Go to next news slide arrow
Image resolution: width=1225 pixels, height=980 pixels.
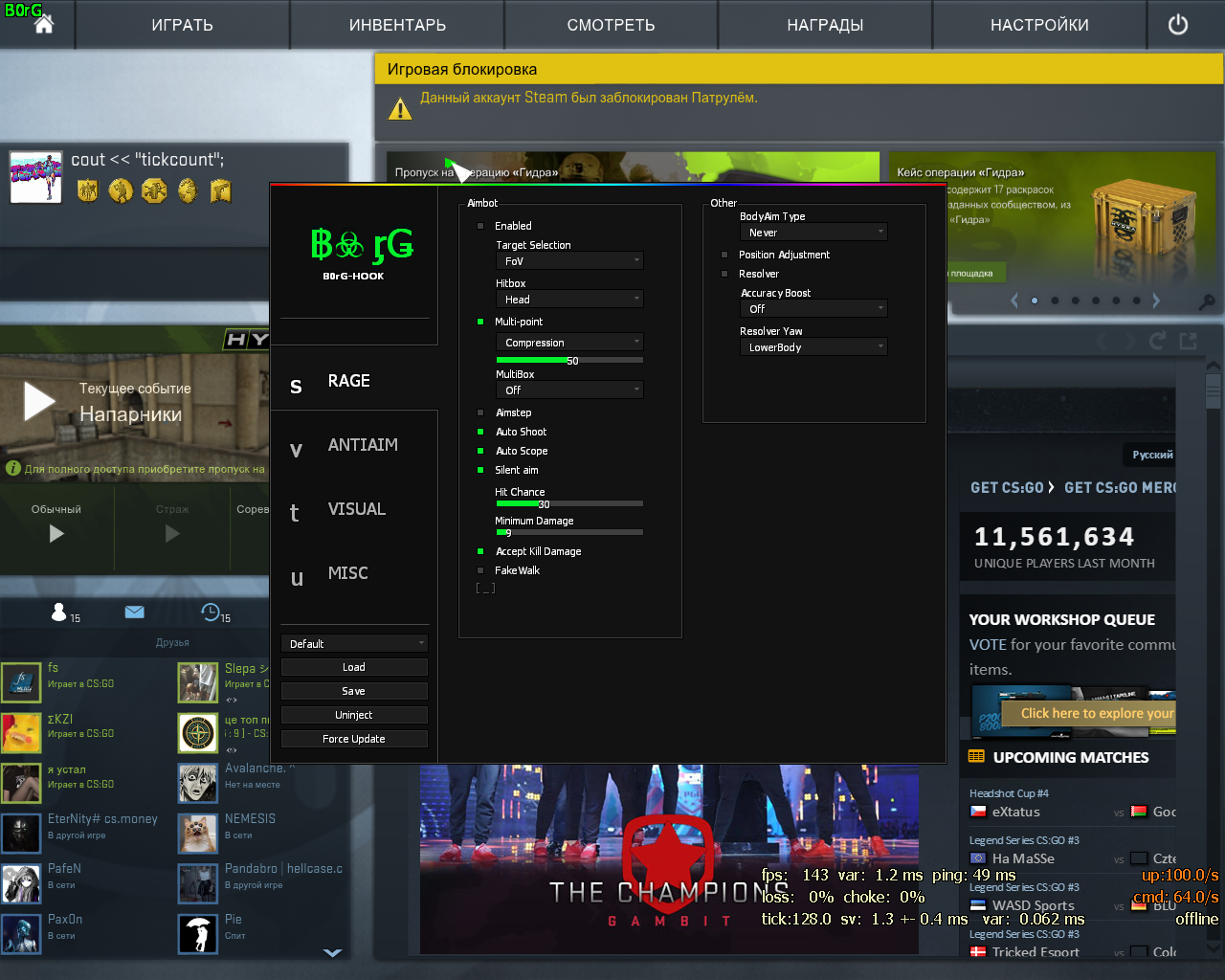[x=1156, y=301]
